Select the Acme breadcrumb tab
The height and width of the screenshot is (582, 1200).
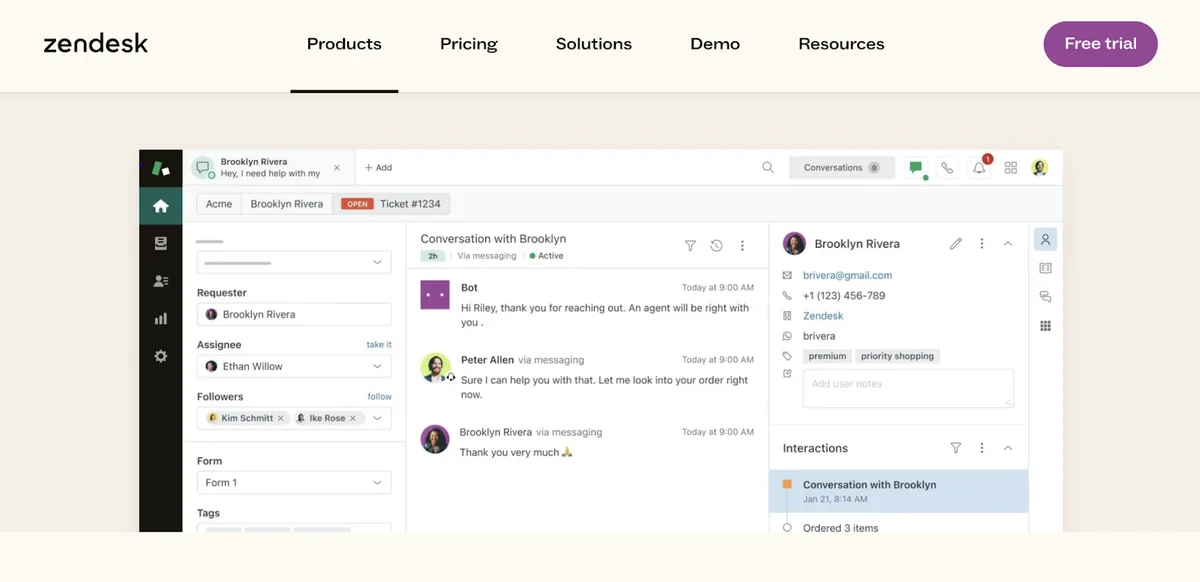(x=219, y=204)
